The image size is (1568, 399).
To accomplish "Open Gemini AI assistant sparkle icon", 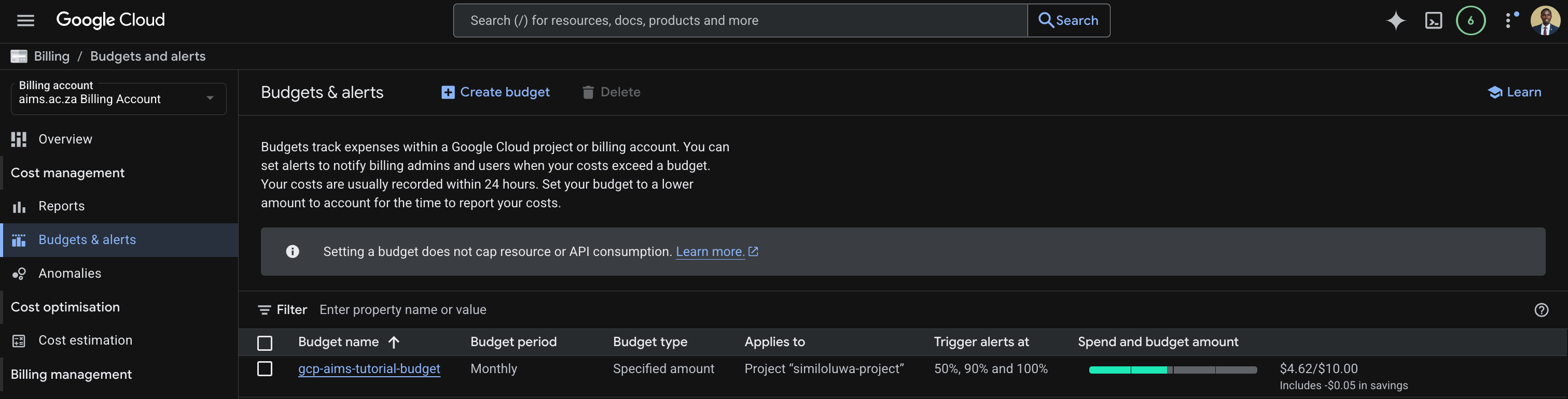I will 1396,21.
